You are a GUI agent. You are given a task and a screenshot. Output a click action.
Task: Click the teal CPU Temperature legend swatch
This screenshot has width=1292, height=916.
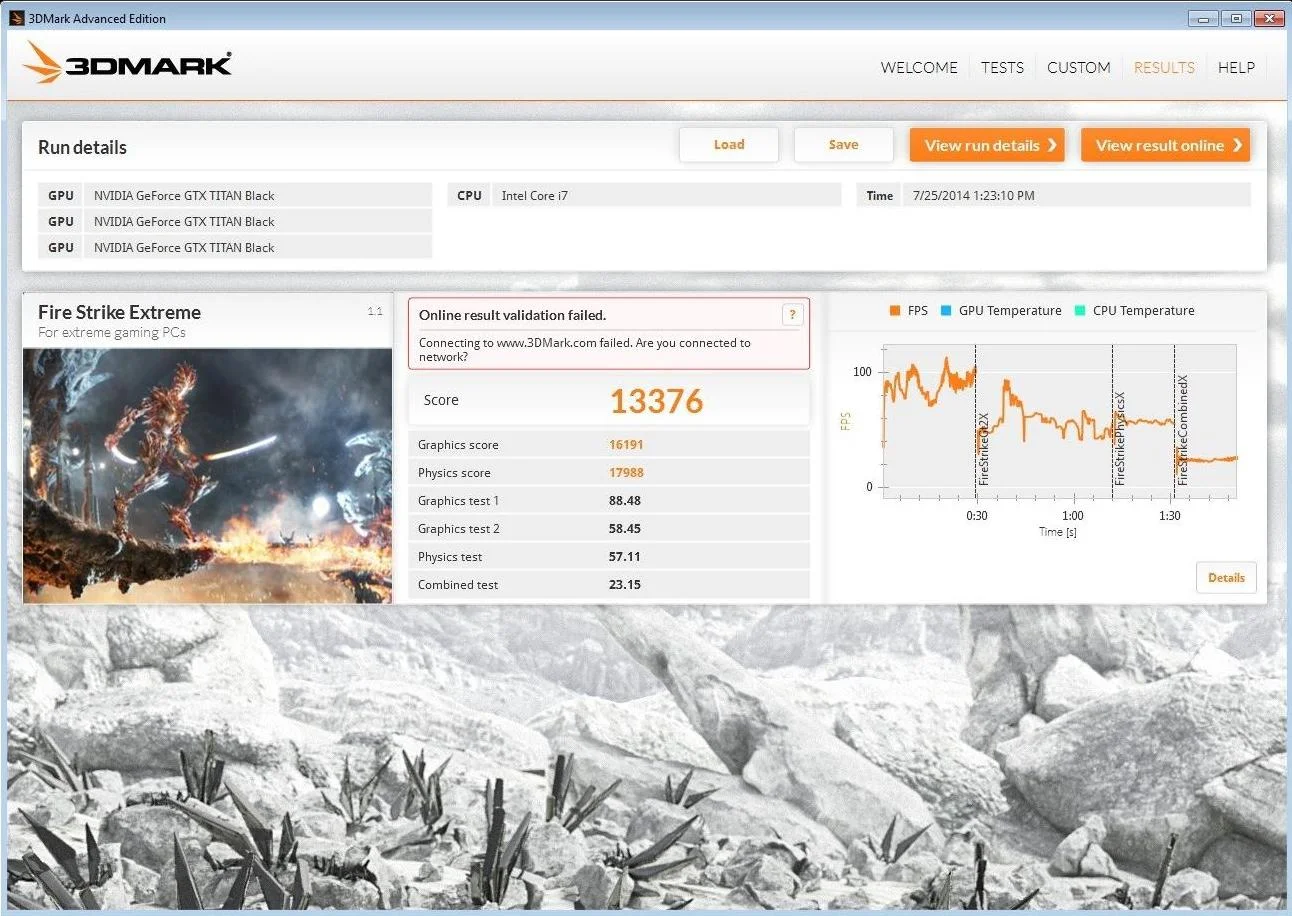coord(1080,311)
